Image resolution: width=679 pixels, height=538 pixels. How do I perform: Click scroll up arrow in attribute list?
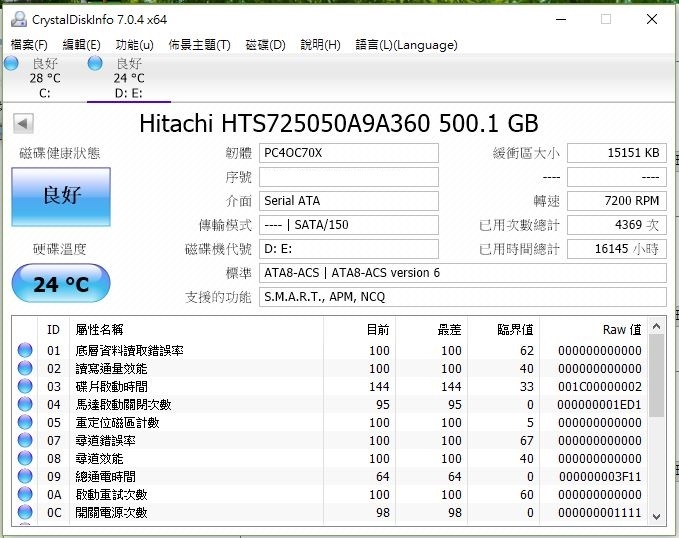pyautogui.click(x=656, y=326)
